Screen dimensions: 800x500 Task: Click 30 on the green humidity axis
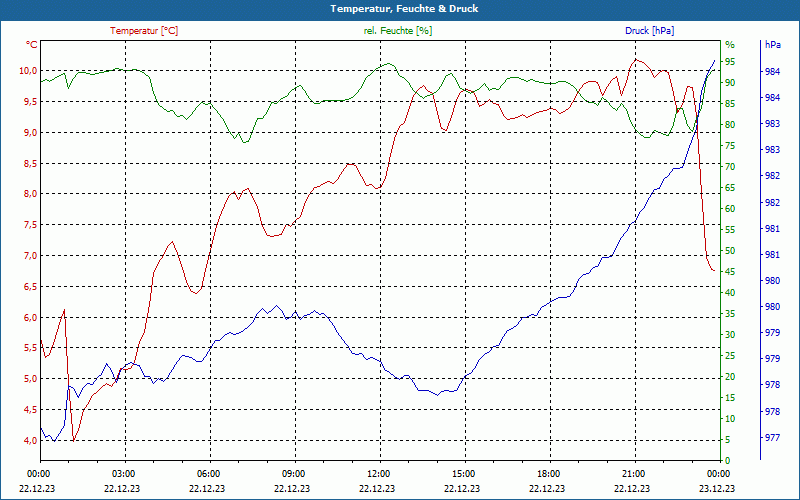coord(730,335)
